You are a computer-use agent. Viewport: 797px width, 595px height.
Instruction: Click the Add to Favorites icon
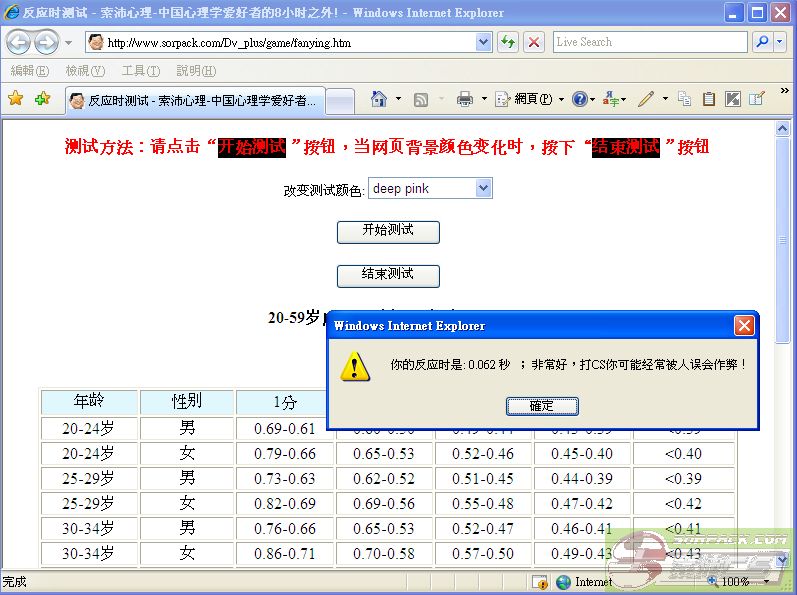tap(42, 99)
